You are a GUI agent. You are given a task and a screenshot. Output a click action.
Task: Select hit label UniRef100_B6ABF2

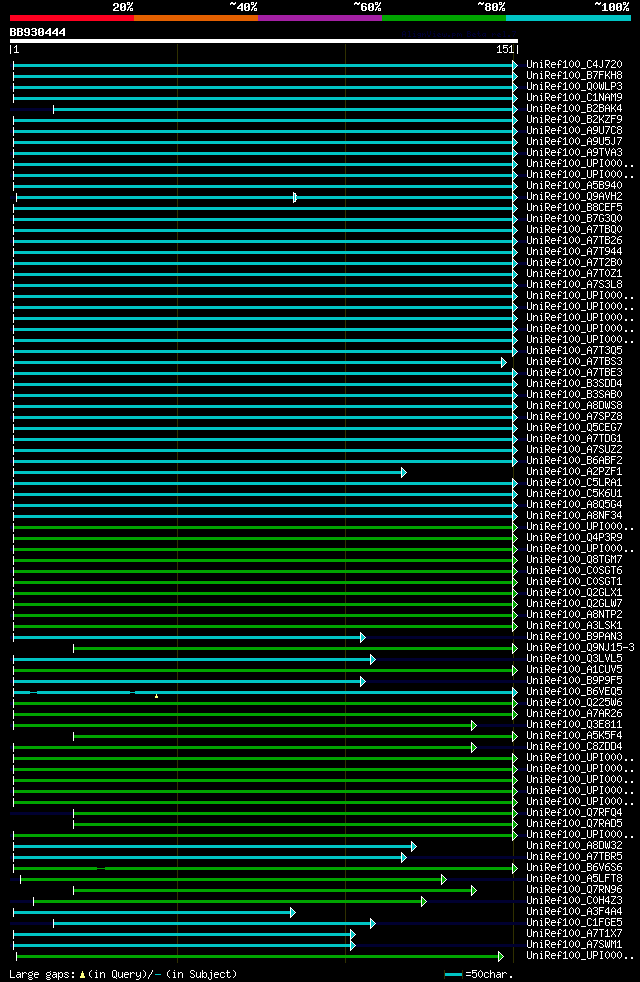point(574,460)
